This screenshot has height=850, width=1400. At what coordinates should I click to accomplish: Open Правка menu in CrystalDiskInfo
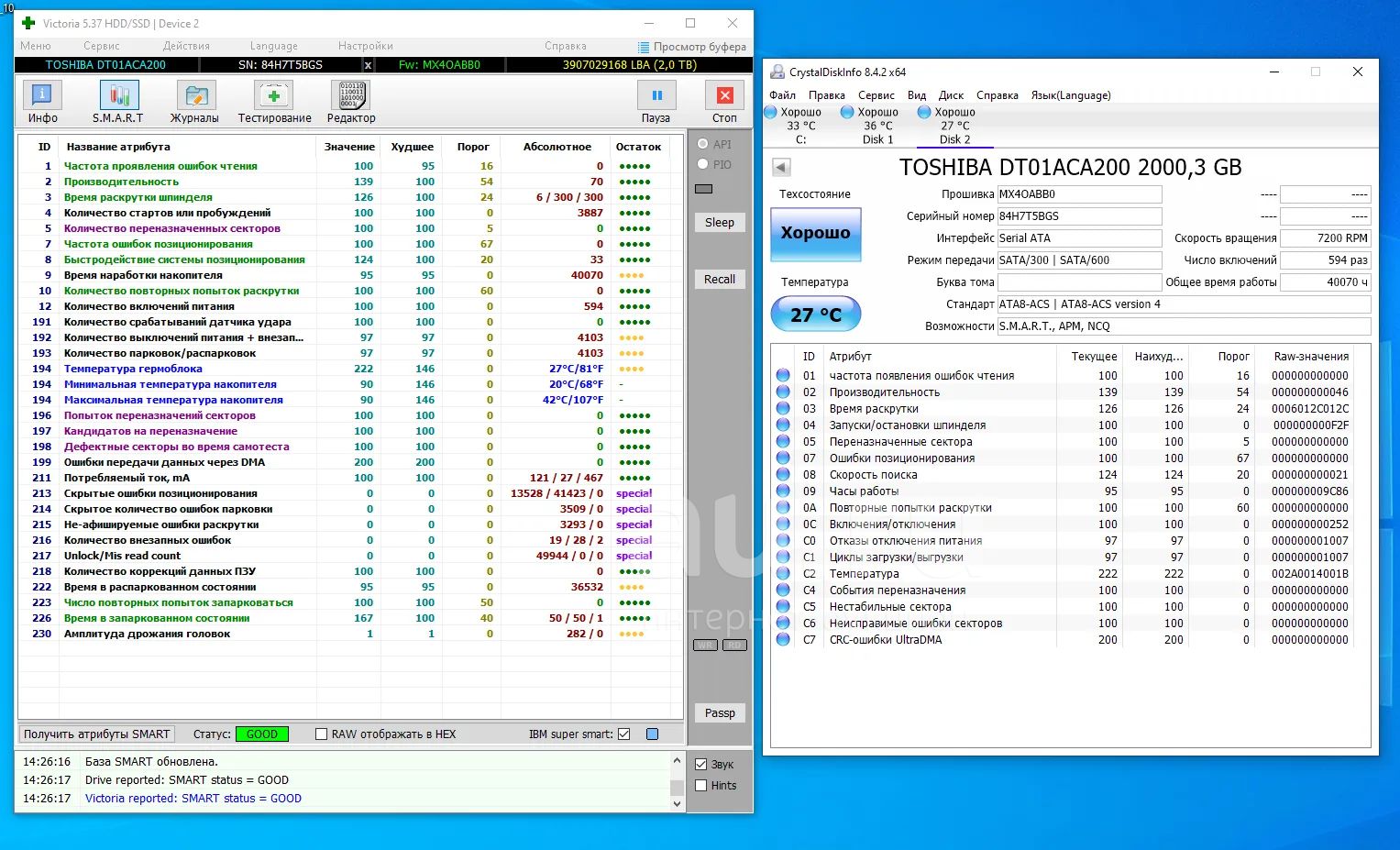[x=827, y=95]
